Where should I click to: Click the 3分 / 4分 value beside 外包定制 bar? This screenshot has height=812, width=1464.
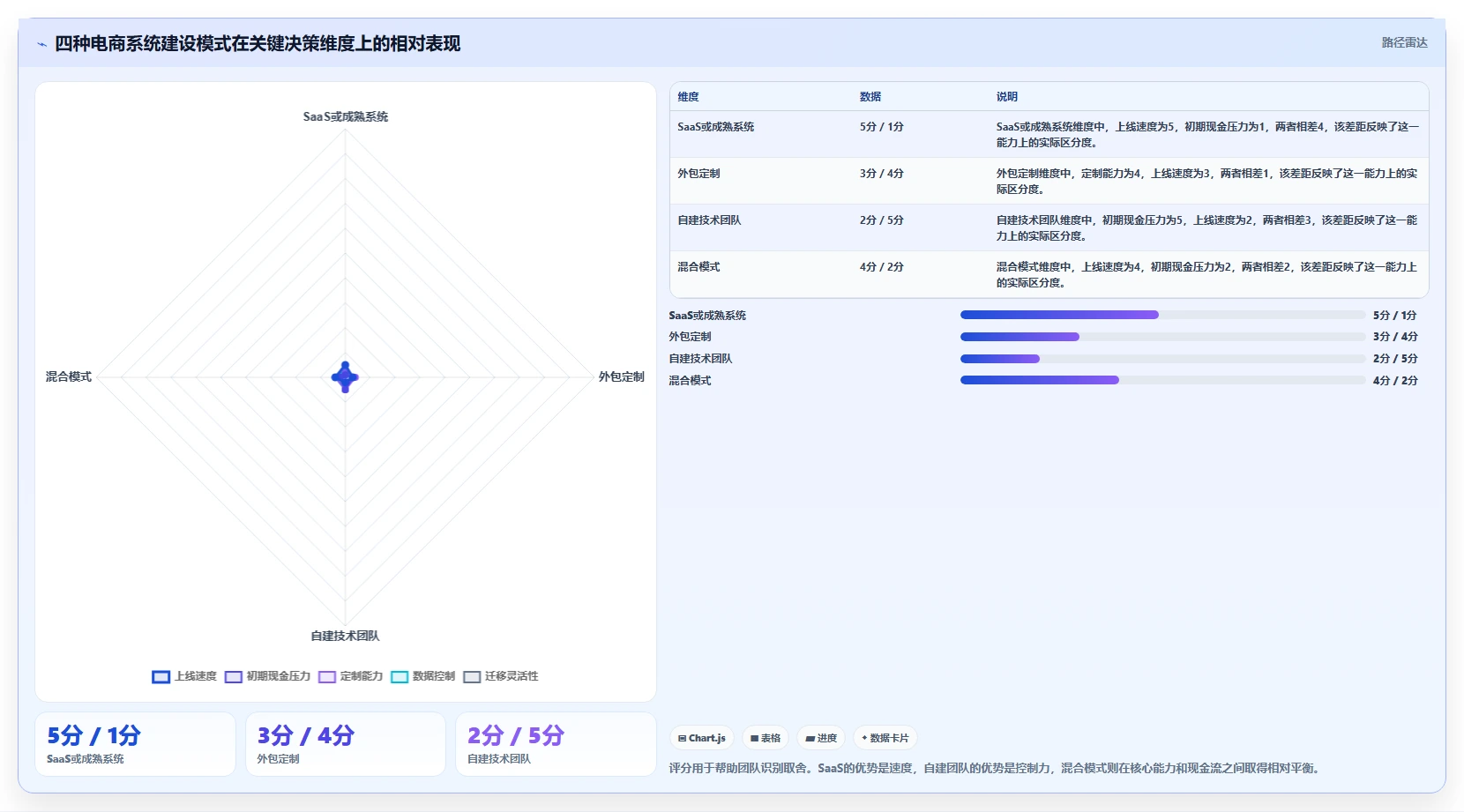[x=1395, y=337]
